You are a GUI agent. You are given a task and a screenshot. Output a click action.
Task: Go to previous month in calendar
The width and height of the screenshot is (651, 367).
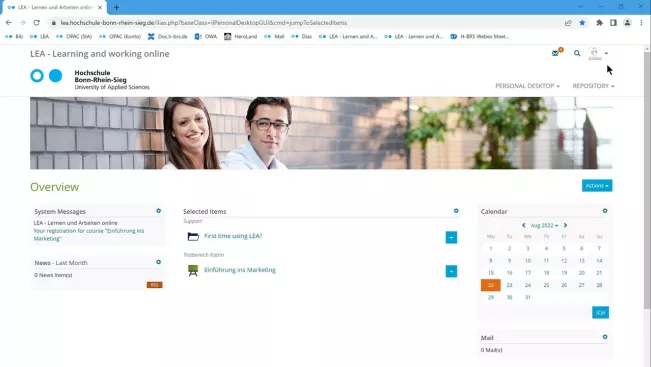coord(524,225)
